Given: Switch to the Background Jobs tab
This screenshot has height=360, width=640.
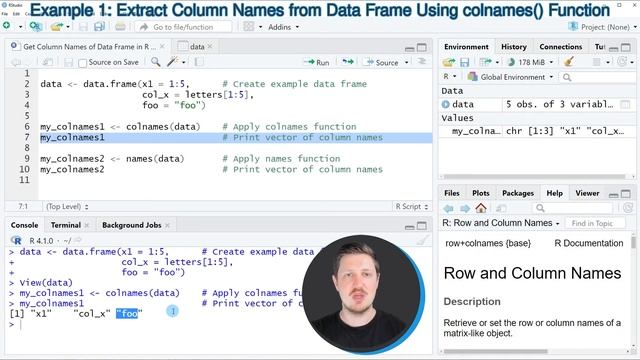Looking at the screenshot, I should point(131,225).
